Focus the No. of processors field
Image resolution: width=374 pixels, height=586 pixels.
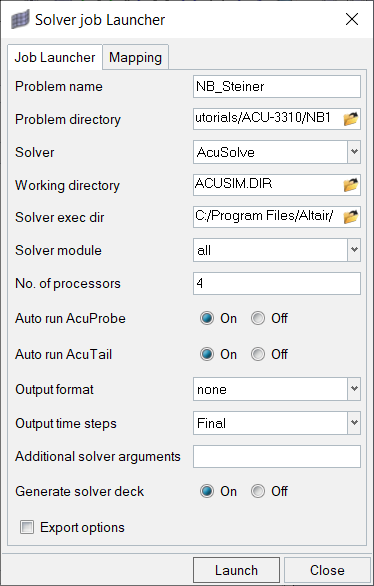coord(277,283)
